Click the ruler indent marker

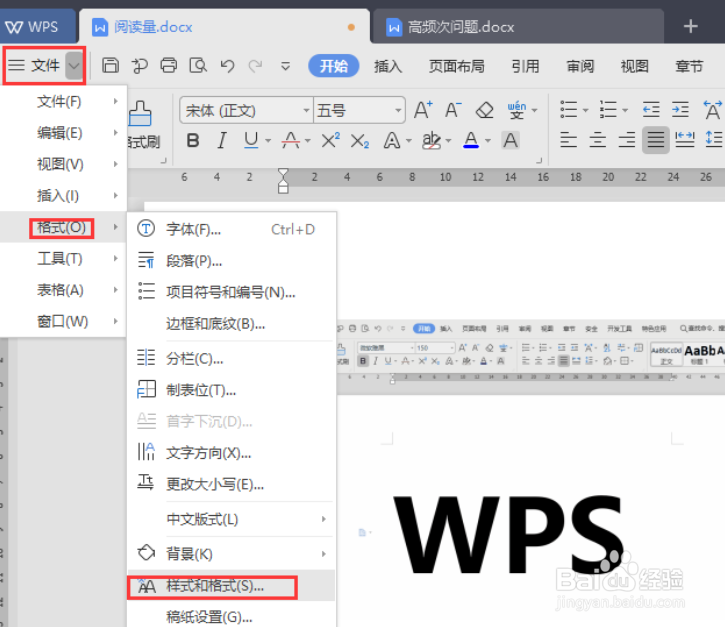pyautogui.click(x=283, y=181)
